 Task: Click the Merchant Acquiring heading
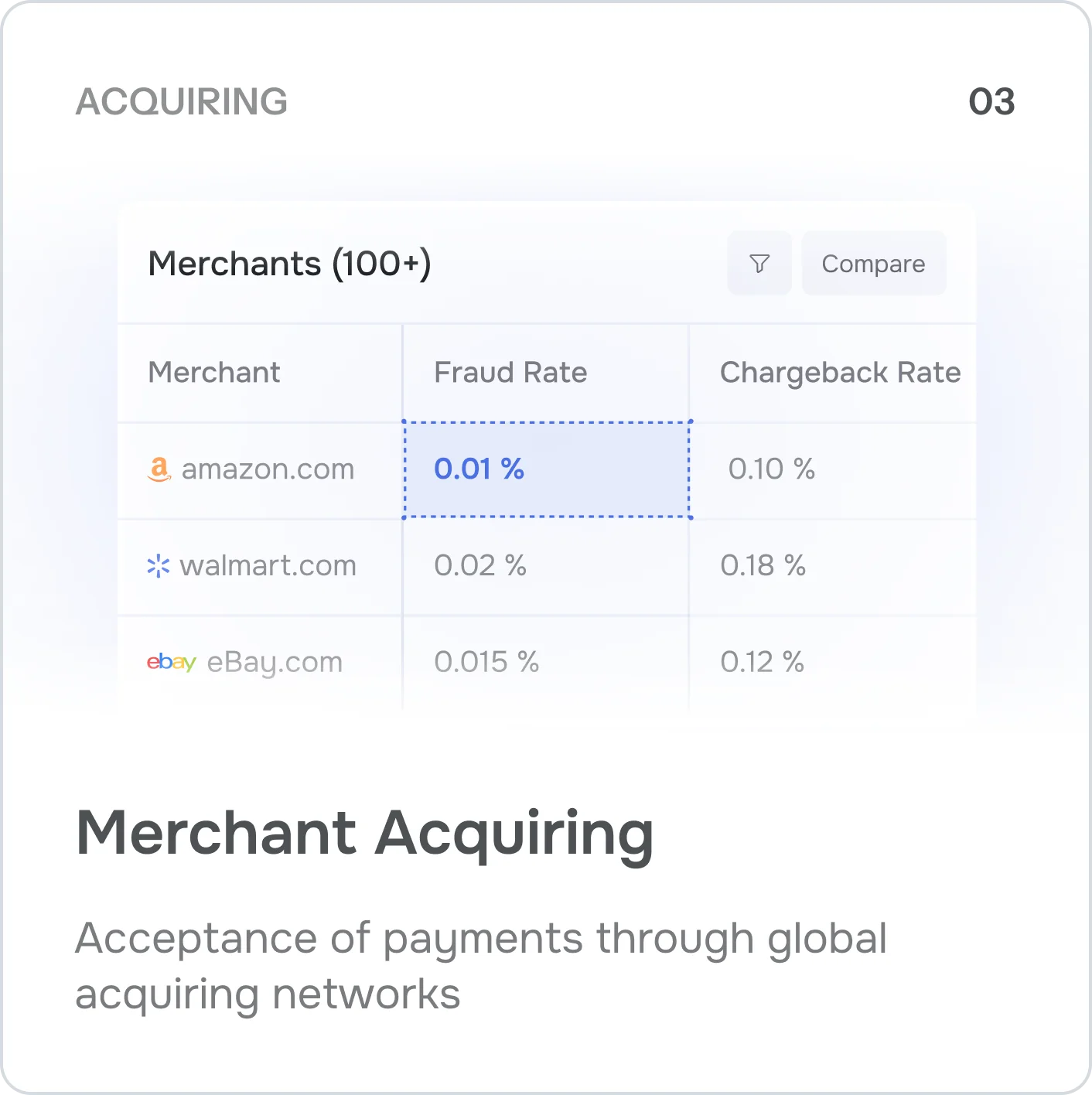coord(365,834)
